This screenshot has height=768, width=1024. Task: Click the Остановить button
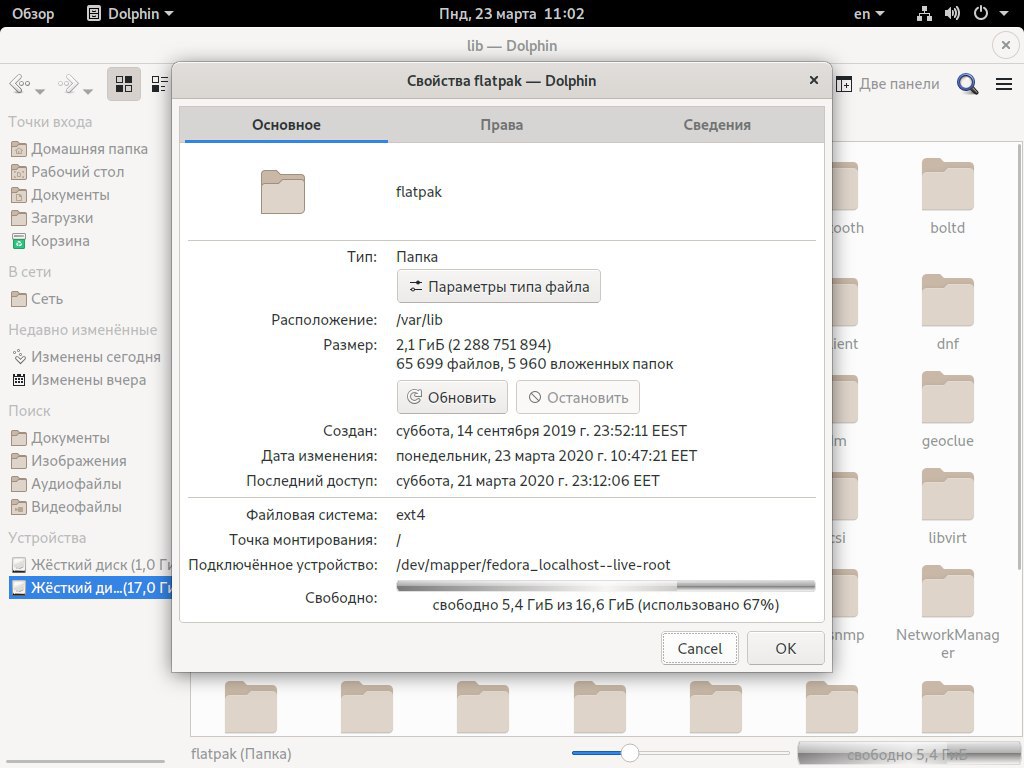click(577, 397)
